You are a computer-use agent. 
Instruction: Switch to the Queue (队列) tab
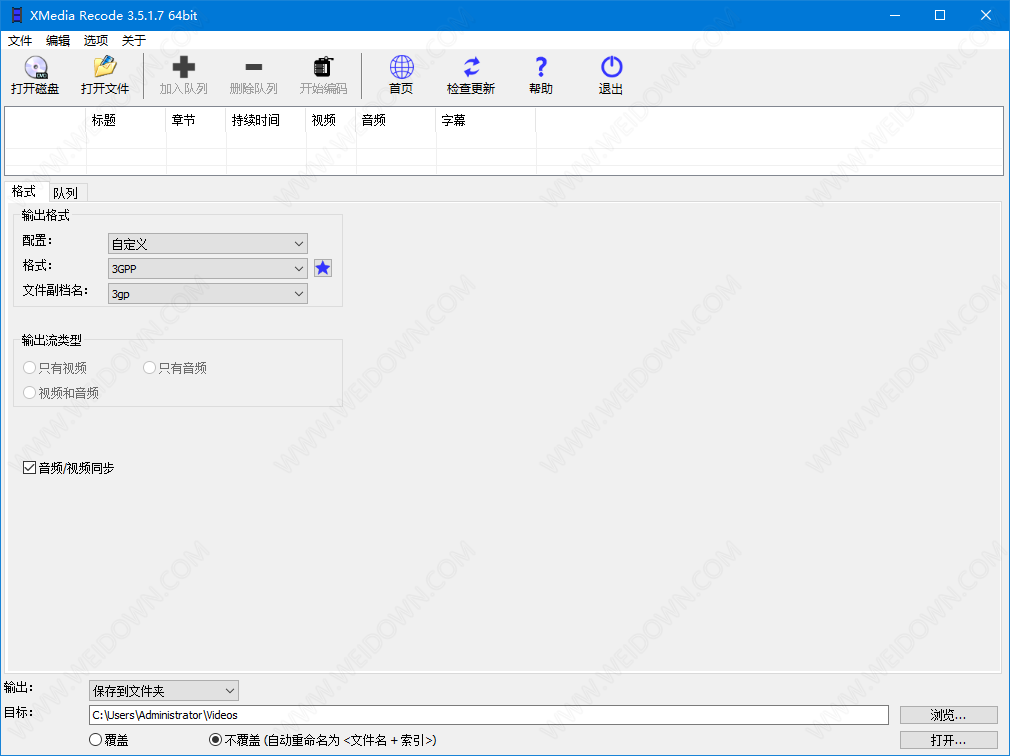click(65, 193)
